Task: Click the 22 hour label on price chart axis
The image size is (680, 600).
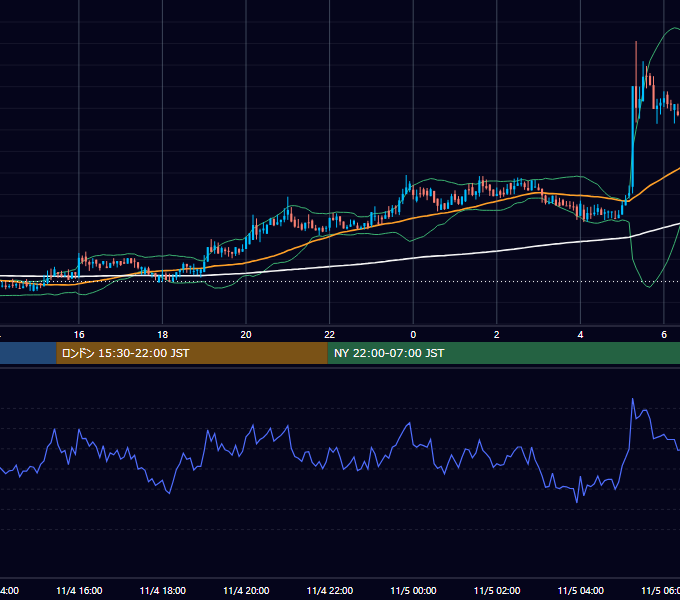Action: tap(330, 335)
